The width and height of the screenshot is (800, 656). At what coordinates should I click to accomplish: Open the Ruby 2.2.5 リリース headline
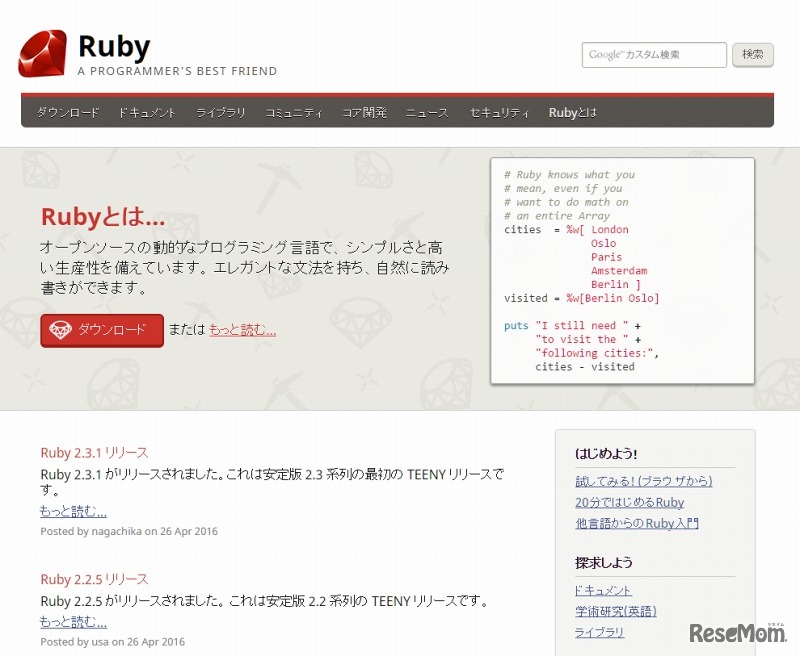point(94,579)
